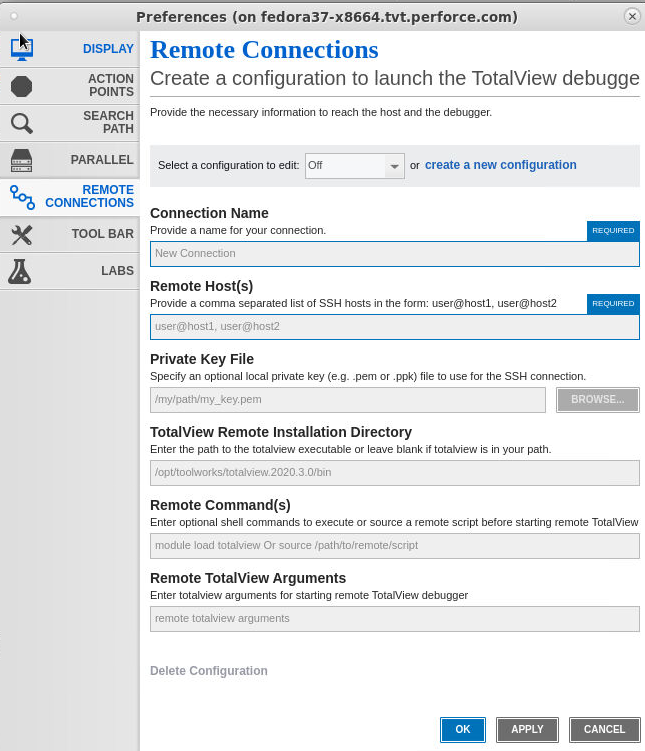Click the create a new configuration link
This screenshot has width=645, height=751.
pos(500,165)
